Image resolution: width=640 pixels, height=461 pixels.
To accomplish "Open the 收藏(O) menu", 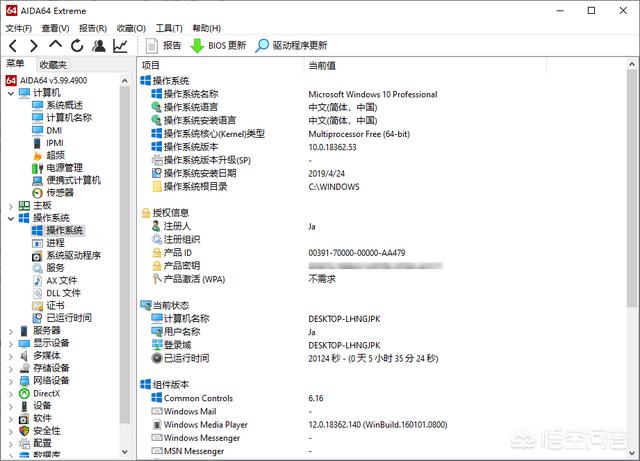I will (131, 28).
